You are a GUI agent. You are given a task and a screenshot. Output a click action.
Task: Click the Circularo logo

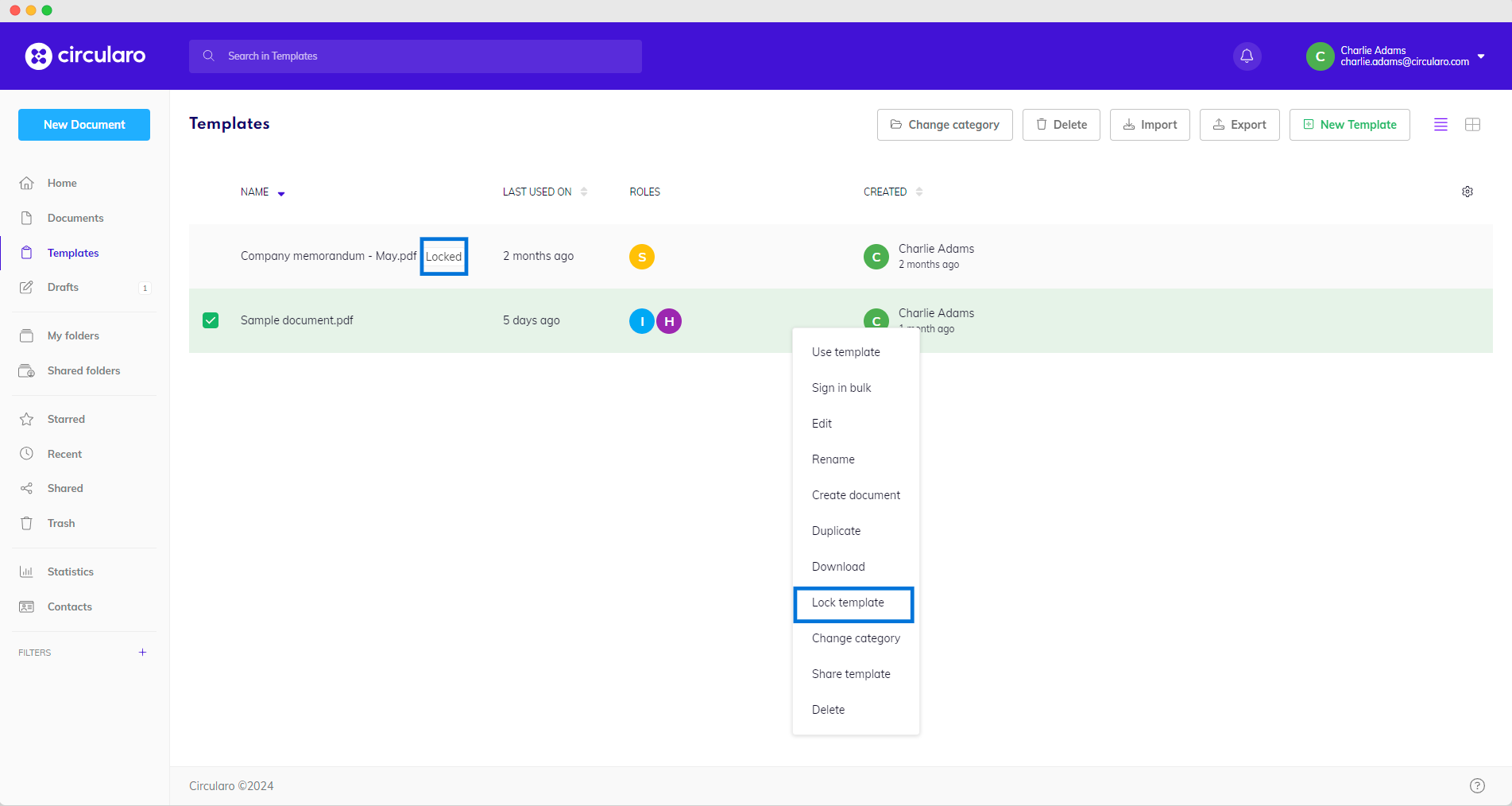(x=85, y=56)
